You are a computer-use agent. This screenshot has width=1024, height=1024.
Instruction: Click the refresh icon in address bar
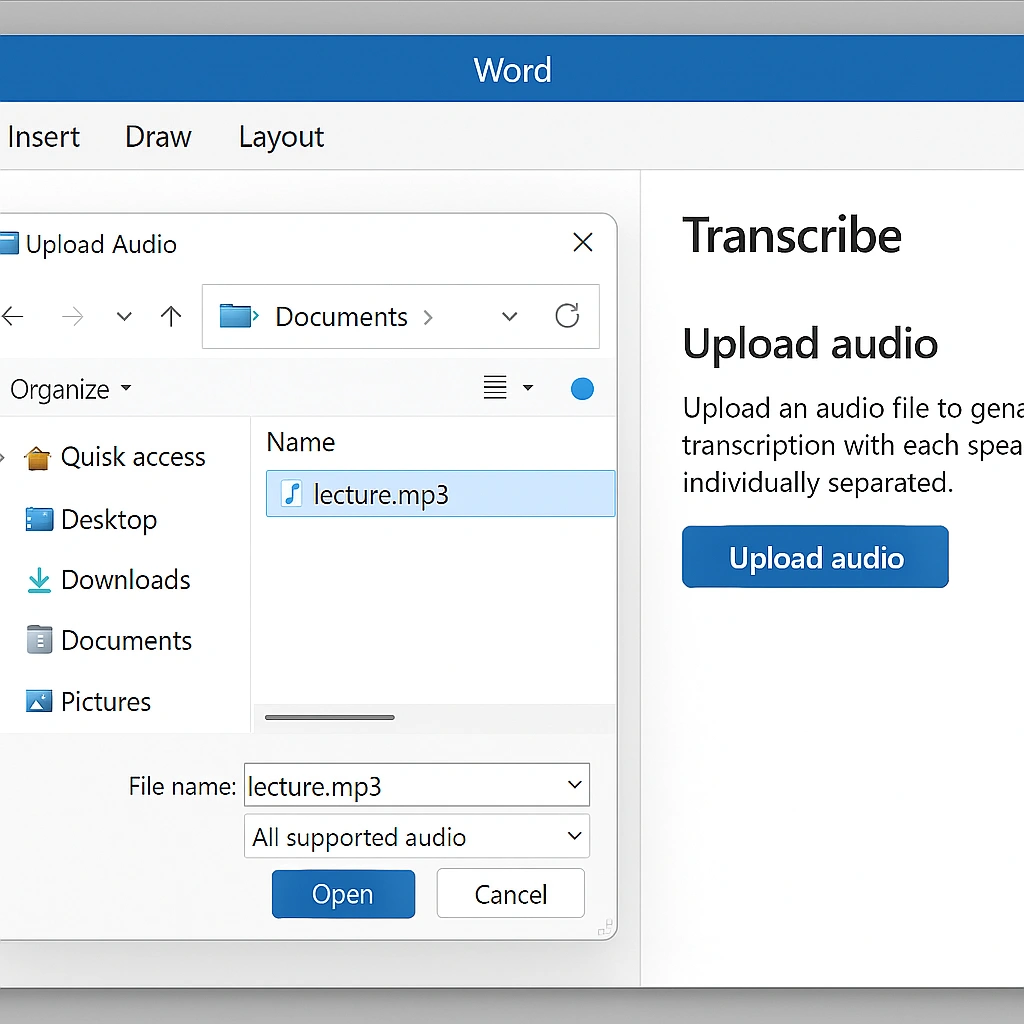tap(567, 317)
